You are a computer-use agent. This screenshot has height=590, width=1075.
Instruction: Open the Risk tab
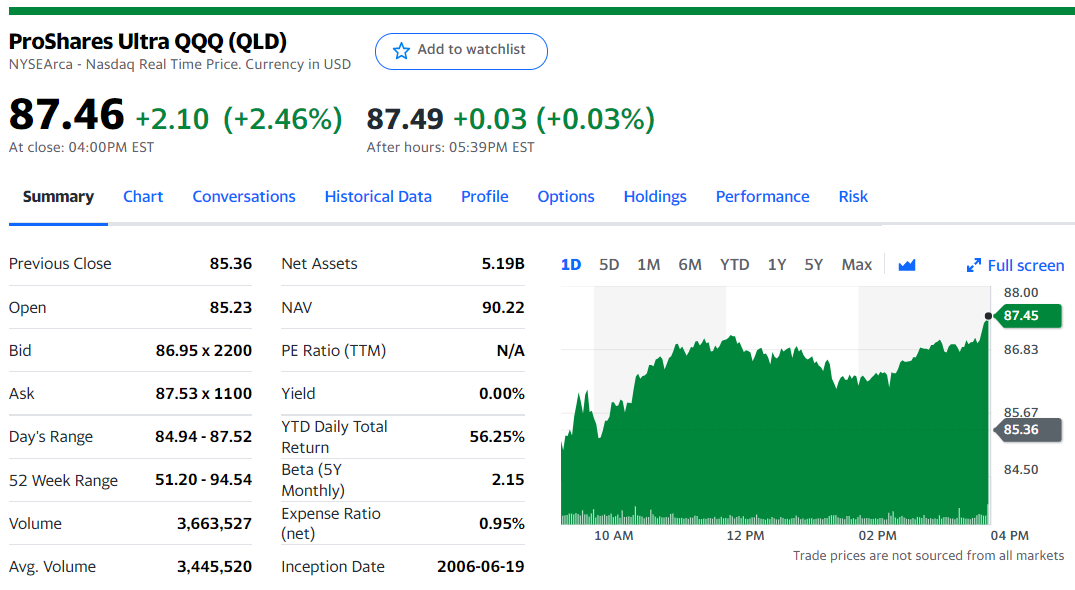pos(854,197)
